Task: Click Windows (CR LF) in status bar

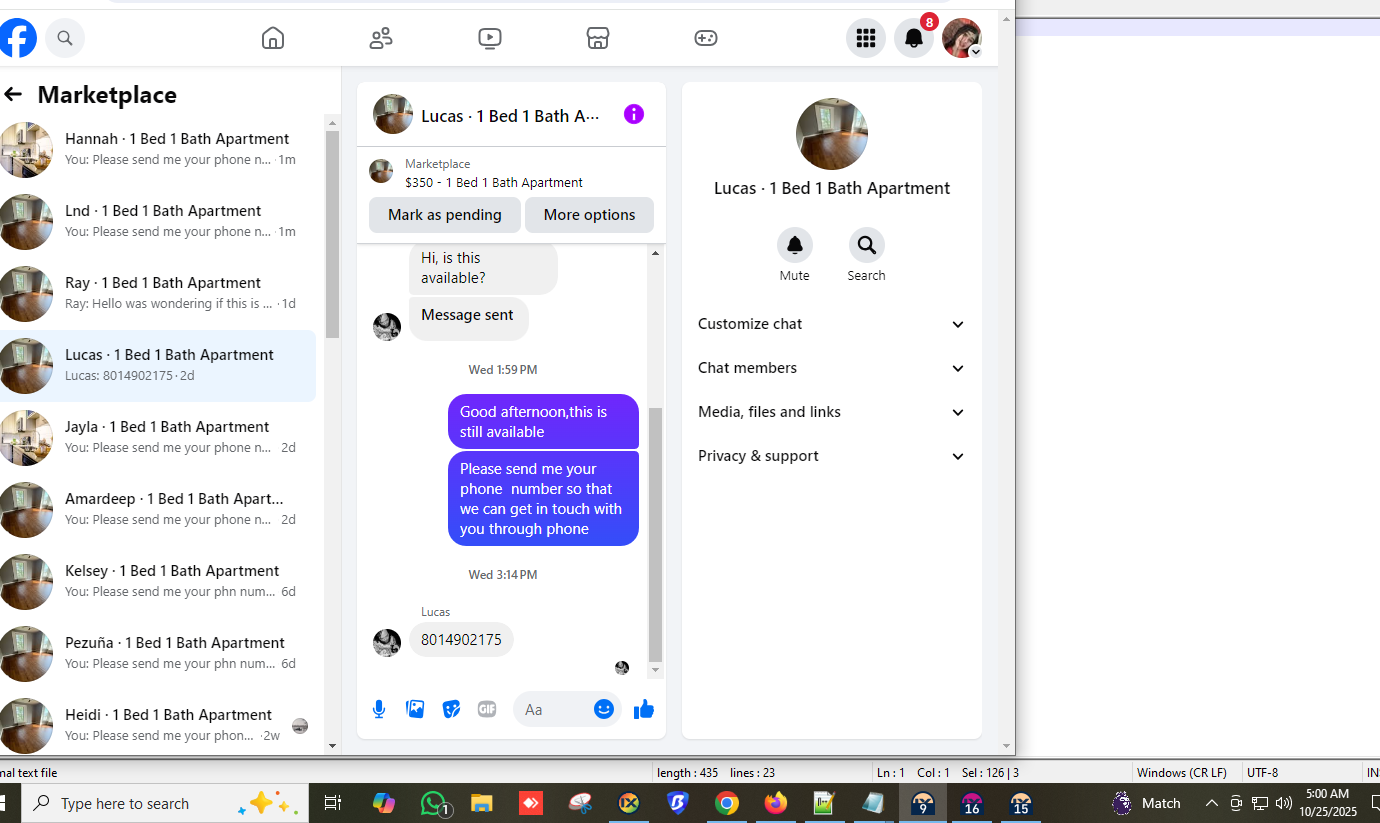Action: point(1182,772)
